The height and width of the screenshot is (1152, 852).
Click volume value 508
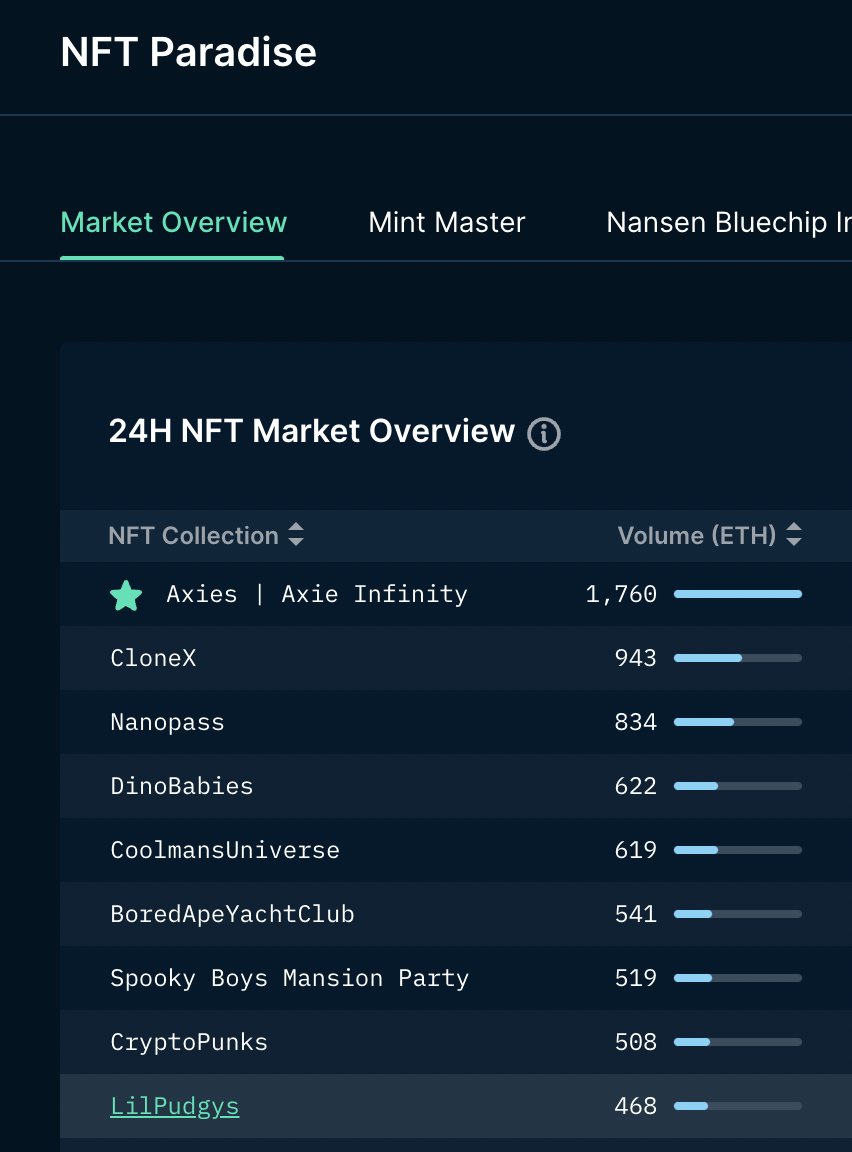pos(635,1042)
